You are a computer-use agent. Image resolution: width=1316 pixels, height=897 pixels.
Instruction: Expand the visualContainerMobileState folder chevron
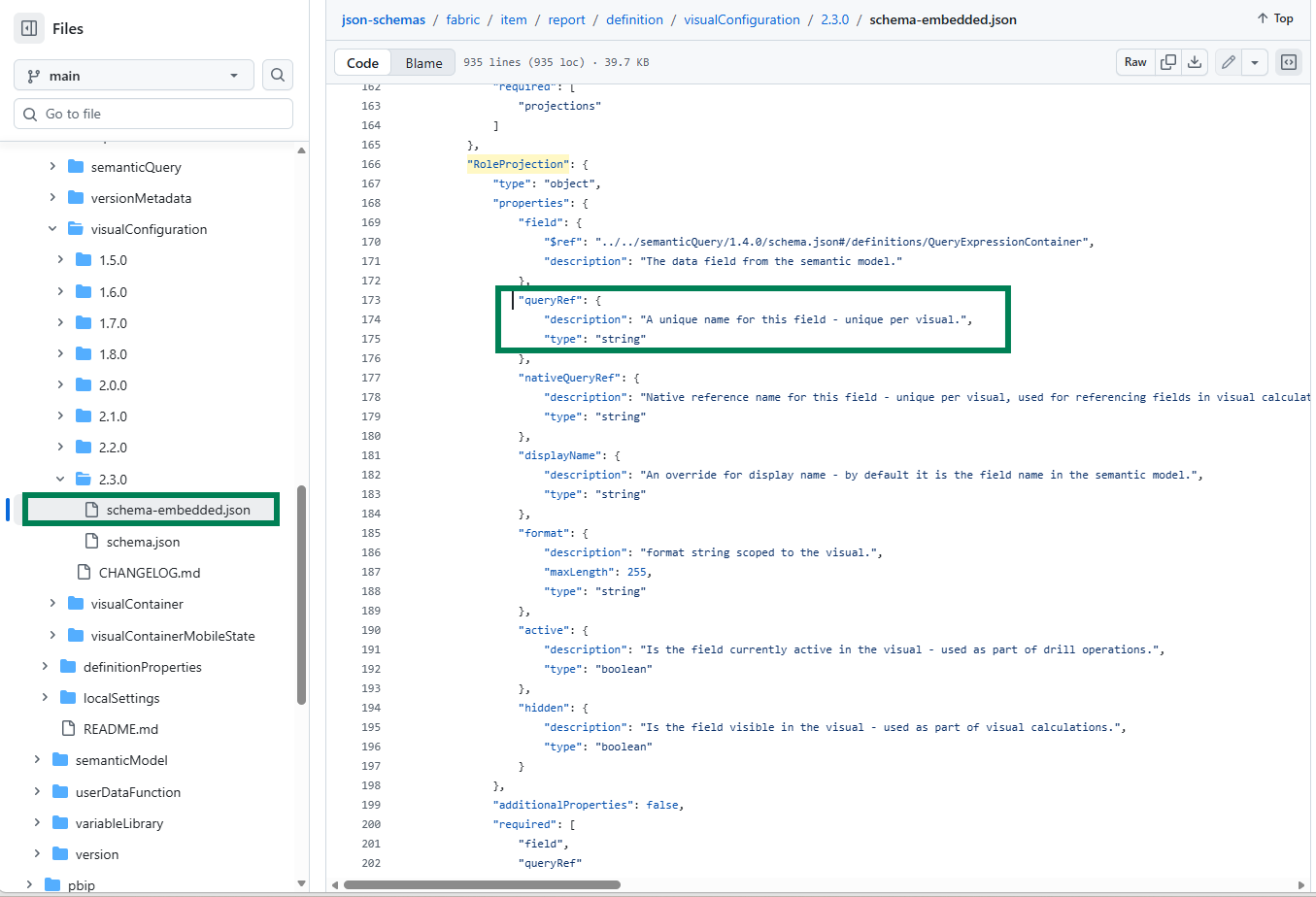click(x=52, y=636)
